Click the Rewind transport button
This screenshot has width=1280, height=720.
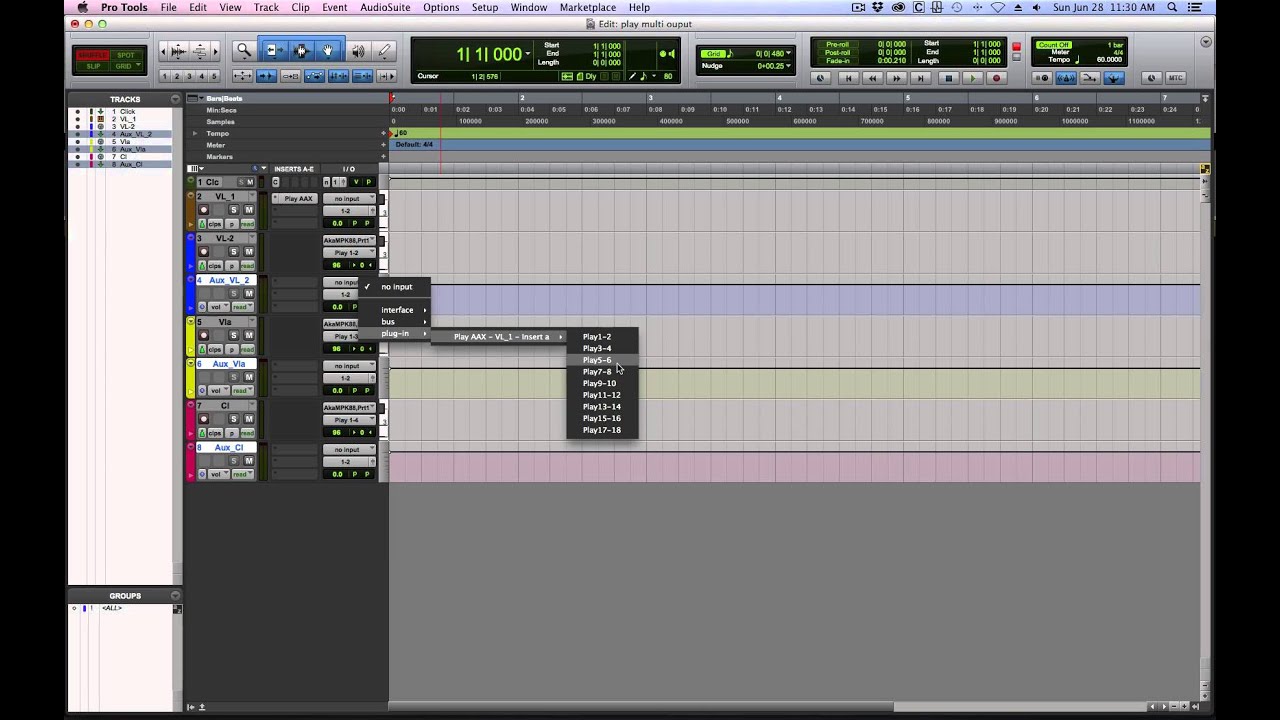coord(873,78)
